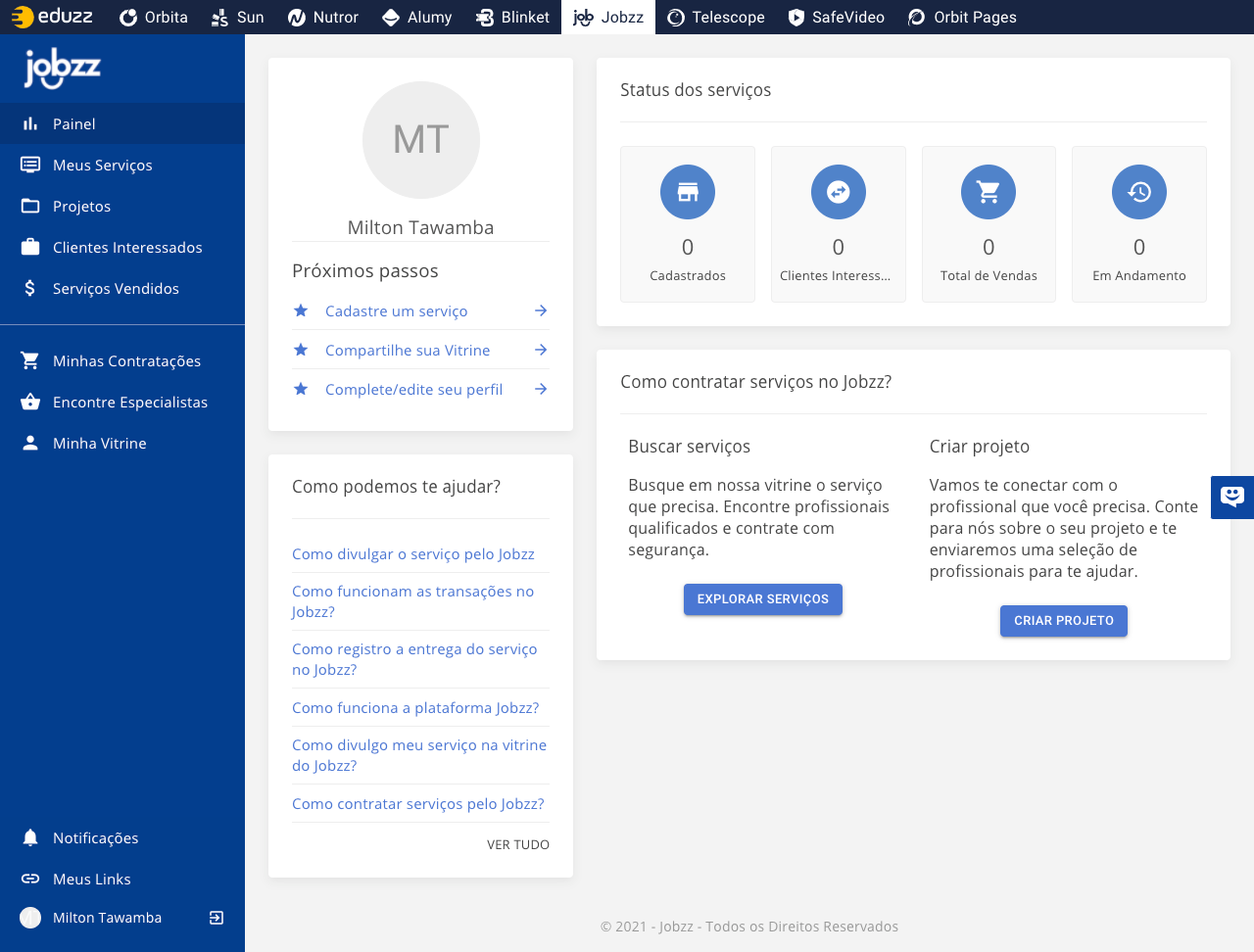The height and width of the screenshot is (952, 1254).
Task: Click the Cadastrados store icon
Action: click(688, 192)
